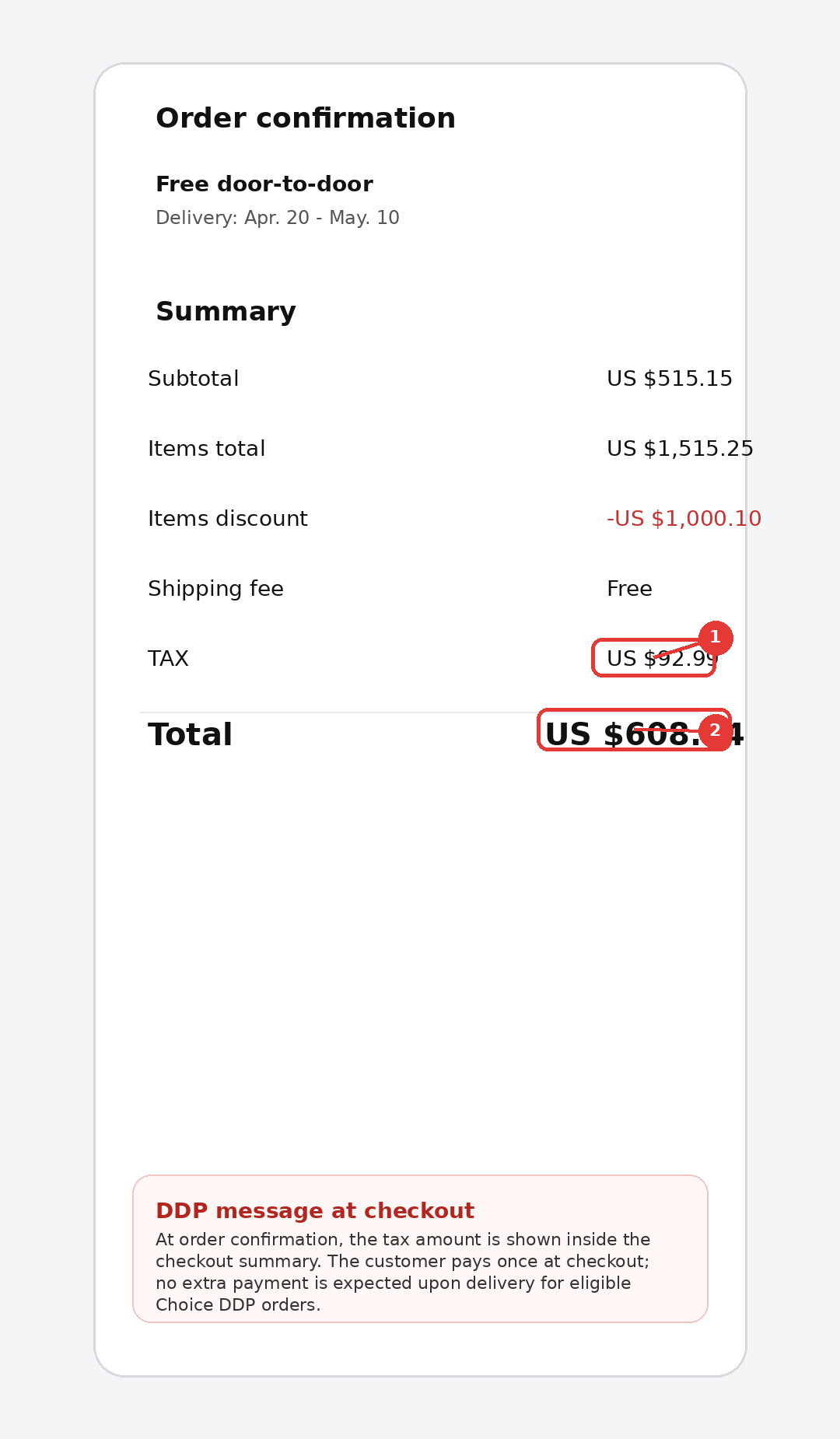Viewport: 840px width, 1439px height.
Task: Select the Items discount label
Action: [x=228, y=519]
